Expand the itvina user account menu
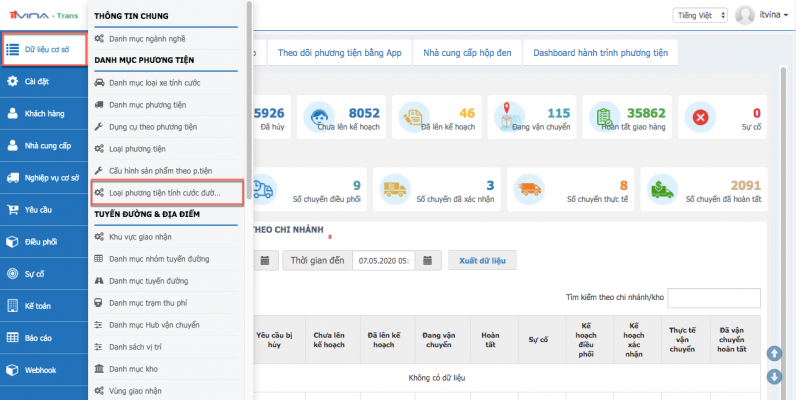The height and width of the screenshot is (400, 796). [x=763, y=15]
